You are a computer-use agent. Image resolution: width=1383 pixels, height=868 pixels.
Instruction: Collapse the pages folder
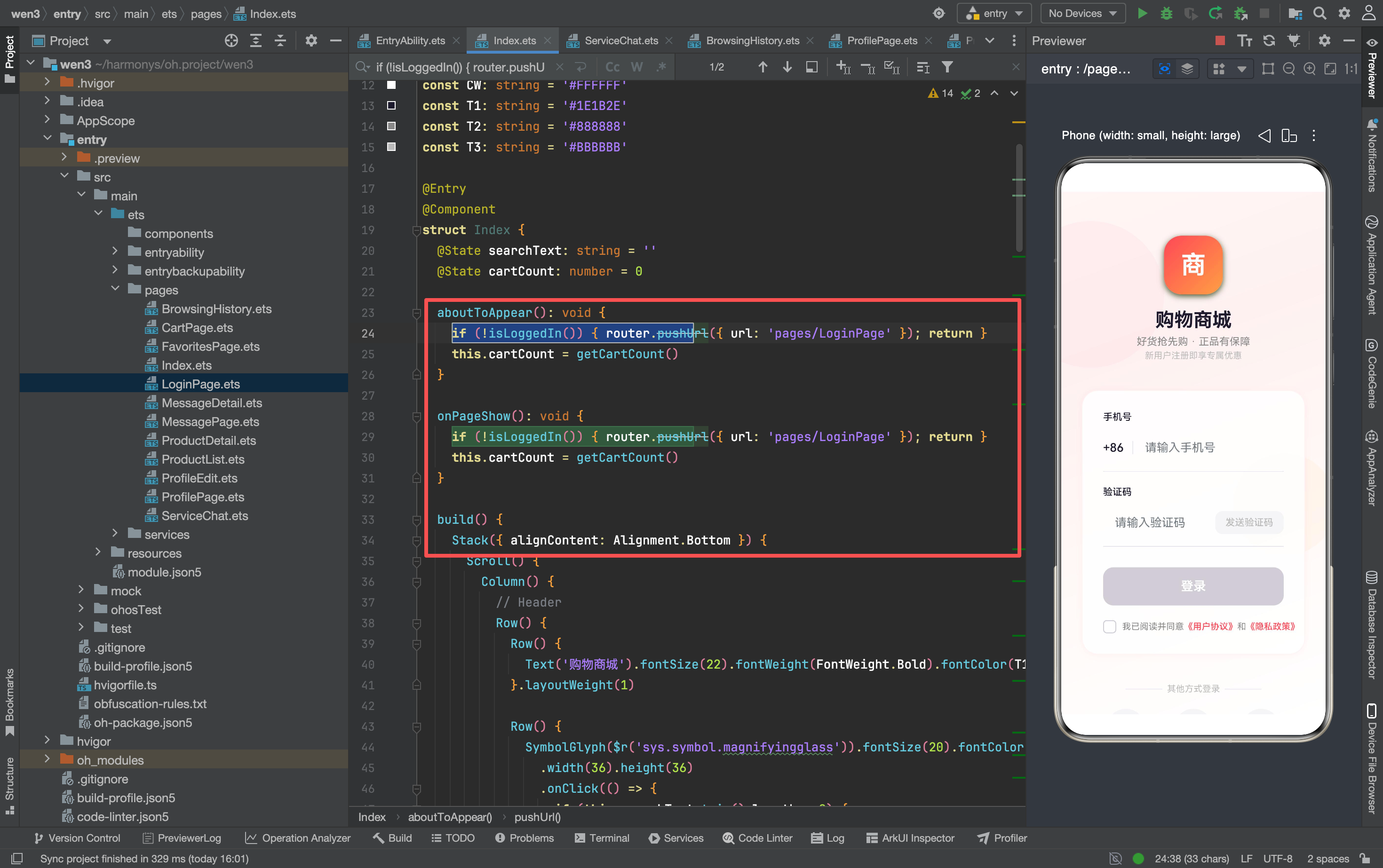click(115, 289)
